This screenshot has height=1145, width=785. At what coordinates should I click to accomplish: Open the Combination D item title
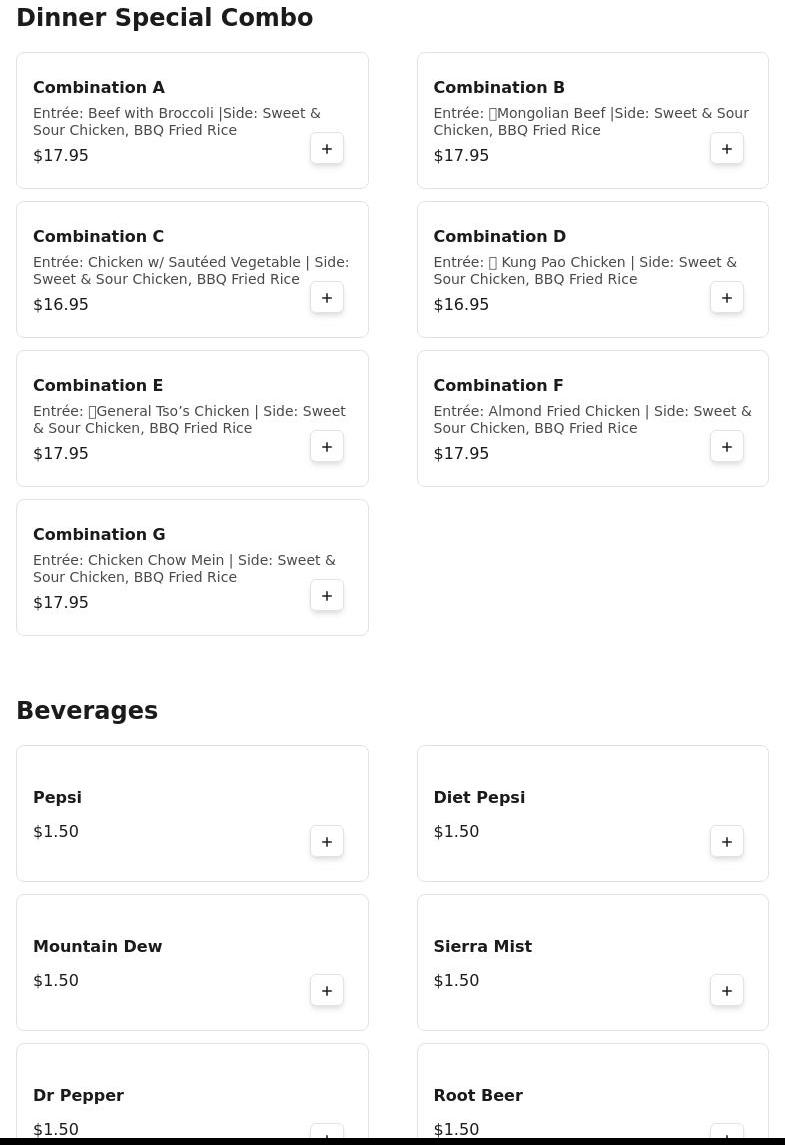499,237
